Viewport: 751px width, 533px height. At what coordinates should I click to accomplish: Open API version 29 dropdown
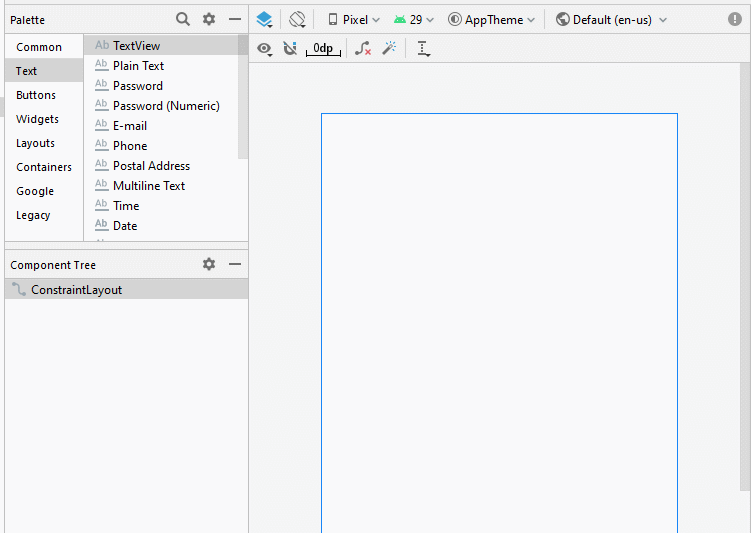(x=414, y=20)
